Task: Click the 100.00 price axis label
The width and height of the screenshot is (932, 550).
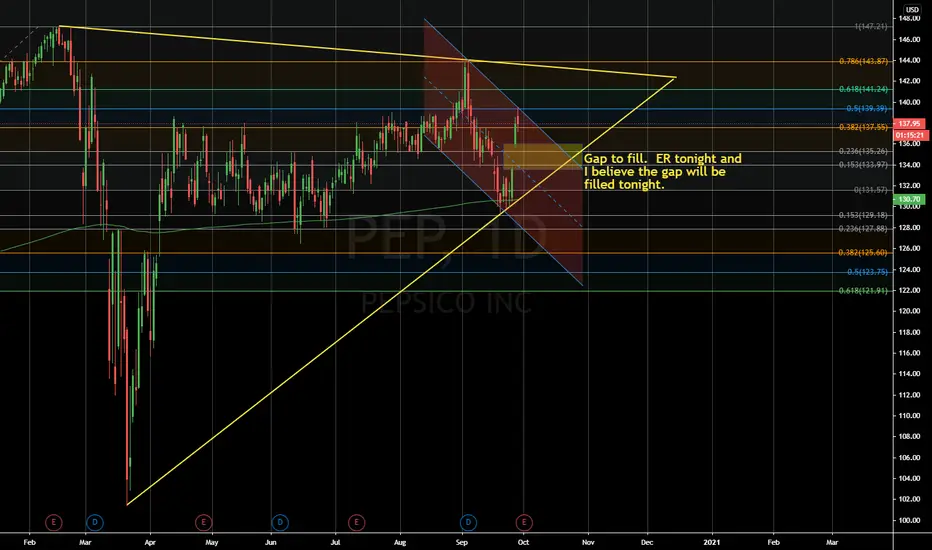Action: [909, 520]
